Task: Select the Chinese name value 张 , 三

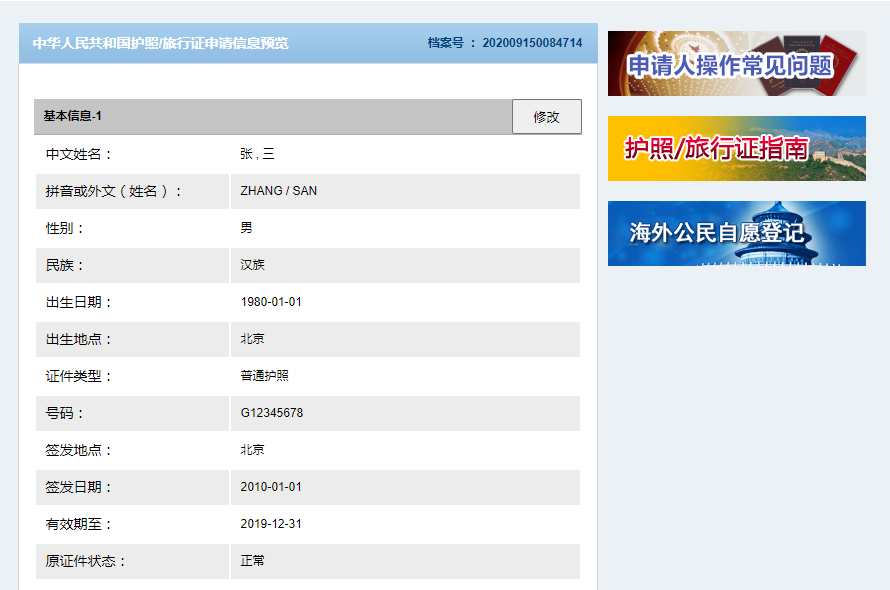Action: tap(257, 154)
